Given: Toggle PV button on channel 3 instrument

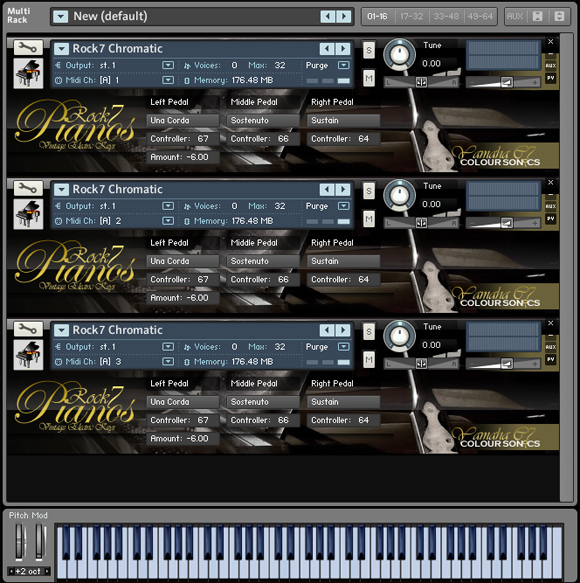Looking at the screenshot, I should 551,359.
